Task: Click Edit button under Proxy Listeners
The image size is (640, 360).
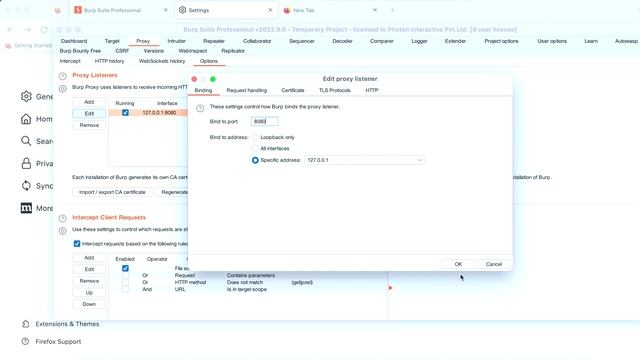Action: tap(89, 113)
